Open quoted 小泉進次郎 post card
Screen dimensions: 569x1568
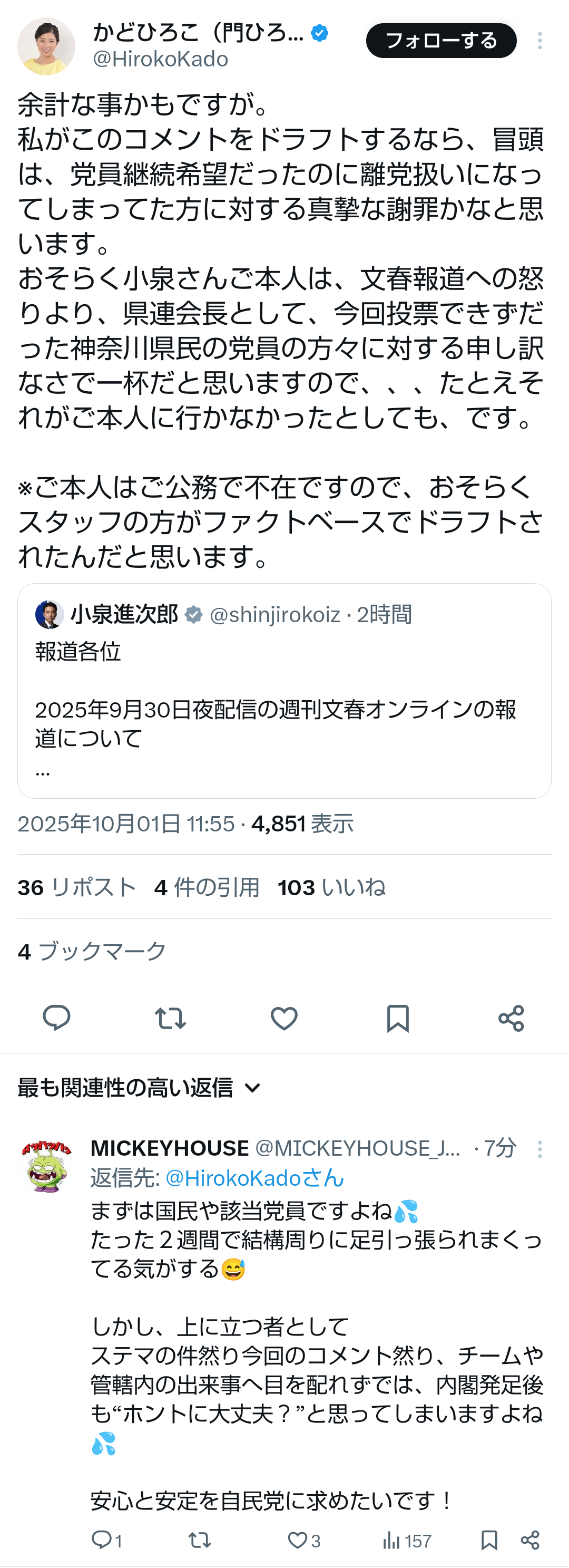284,691
